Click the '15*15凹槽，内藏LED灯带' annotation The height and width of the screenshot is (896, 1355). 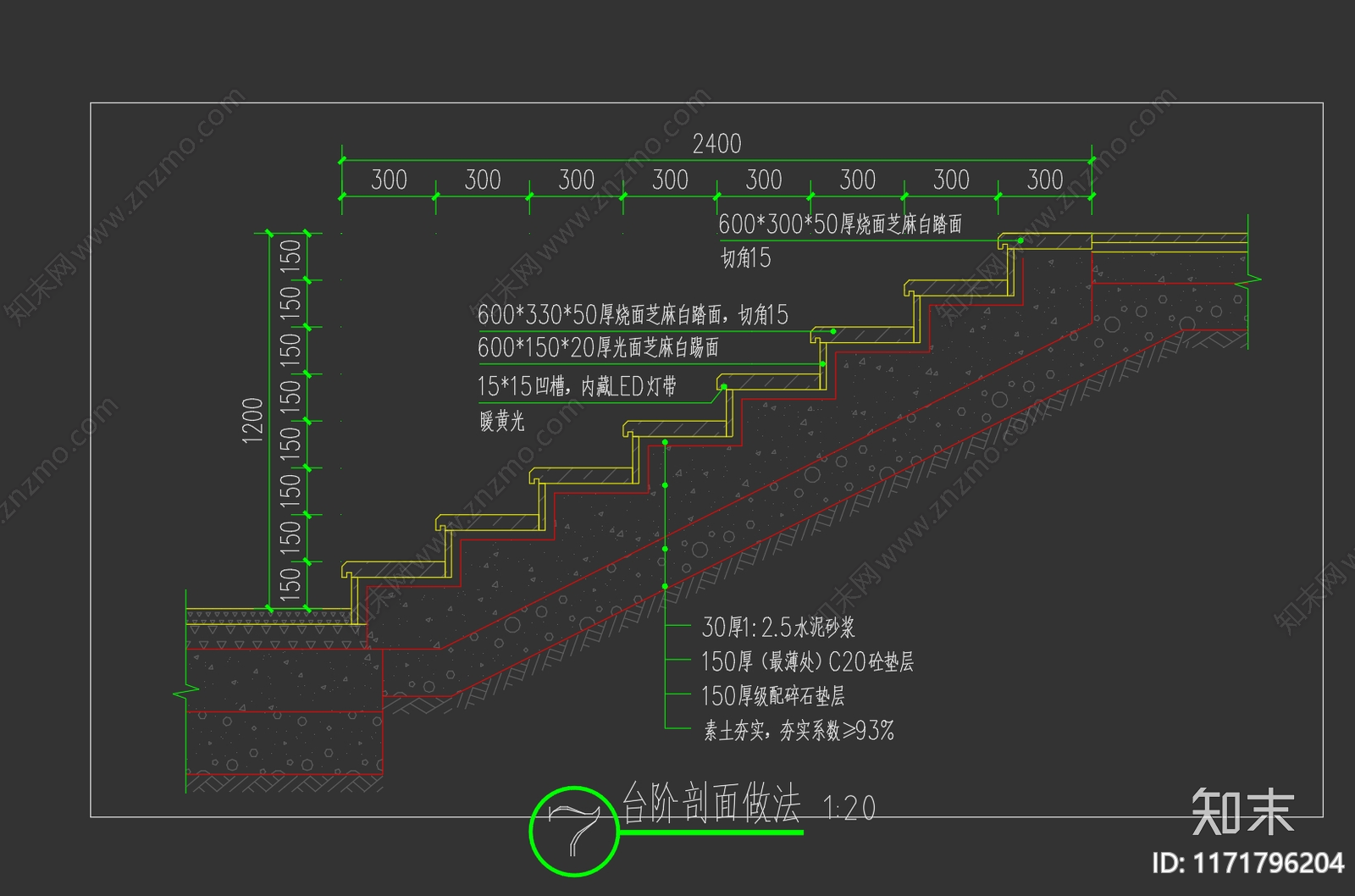577,386
